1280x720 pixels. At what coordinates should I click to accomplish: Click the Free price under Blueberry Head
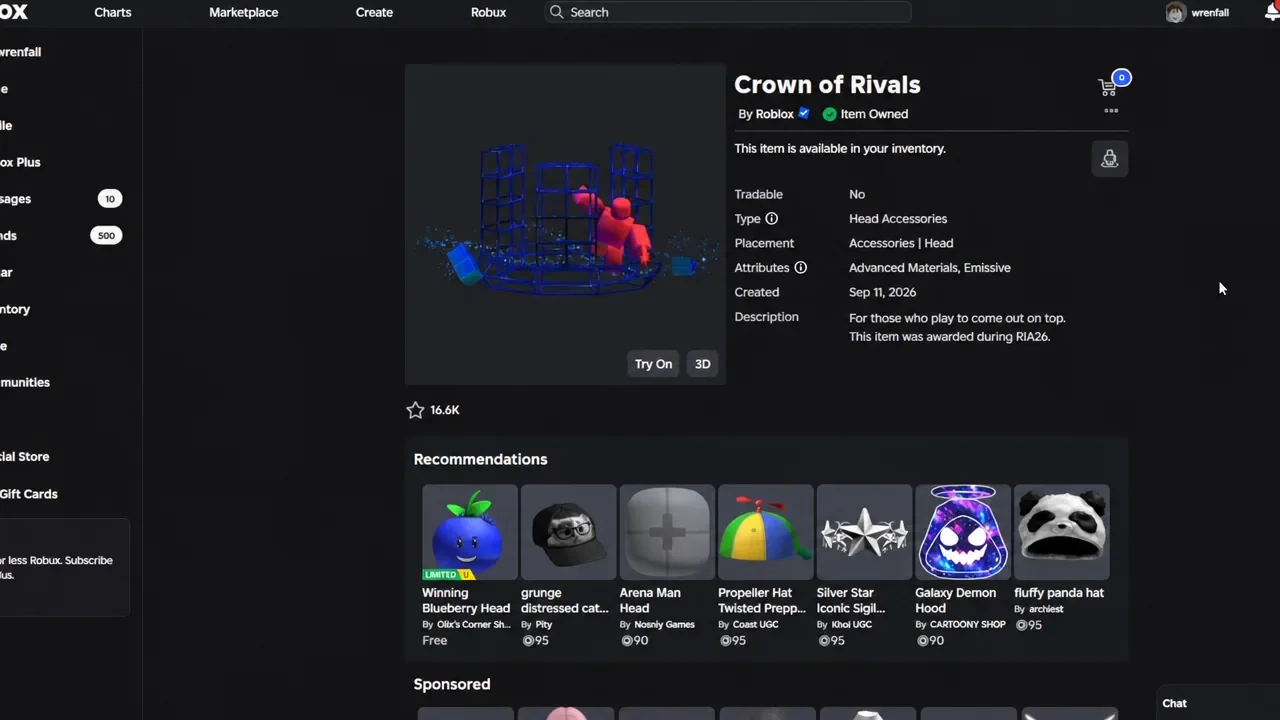pos(435,640)
